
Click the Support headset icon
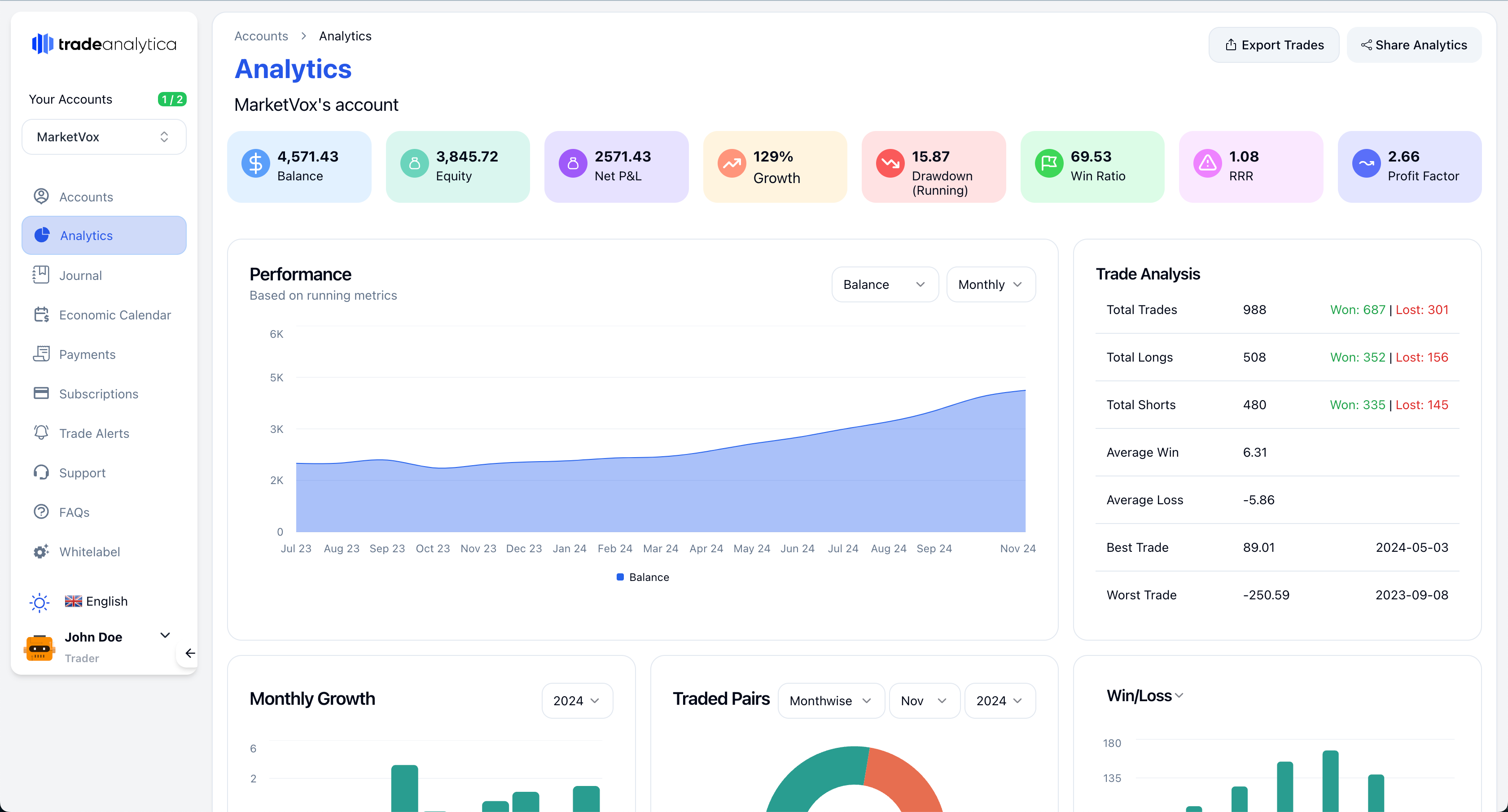tap(41, 471)
